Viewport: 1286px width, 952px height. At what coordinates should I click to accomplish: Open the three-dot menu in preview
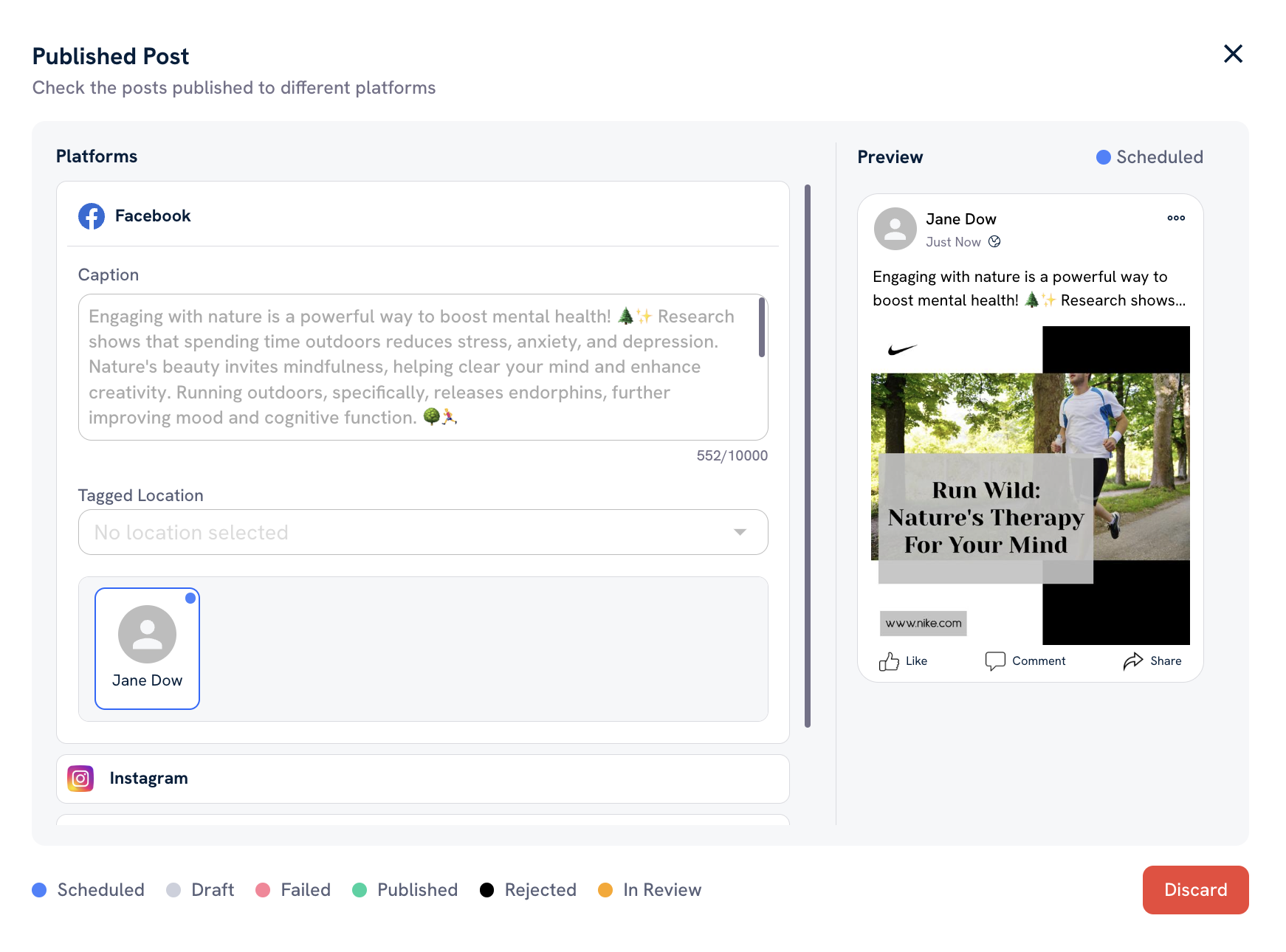coord(1176,218)
